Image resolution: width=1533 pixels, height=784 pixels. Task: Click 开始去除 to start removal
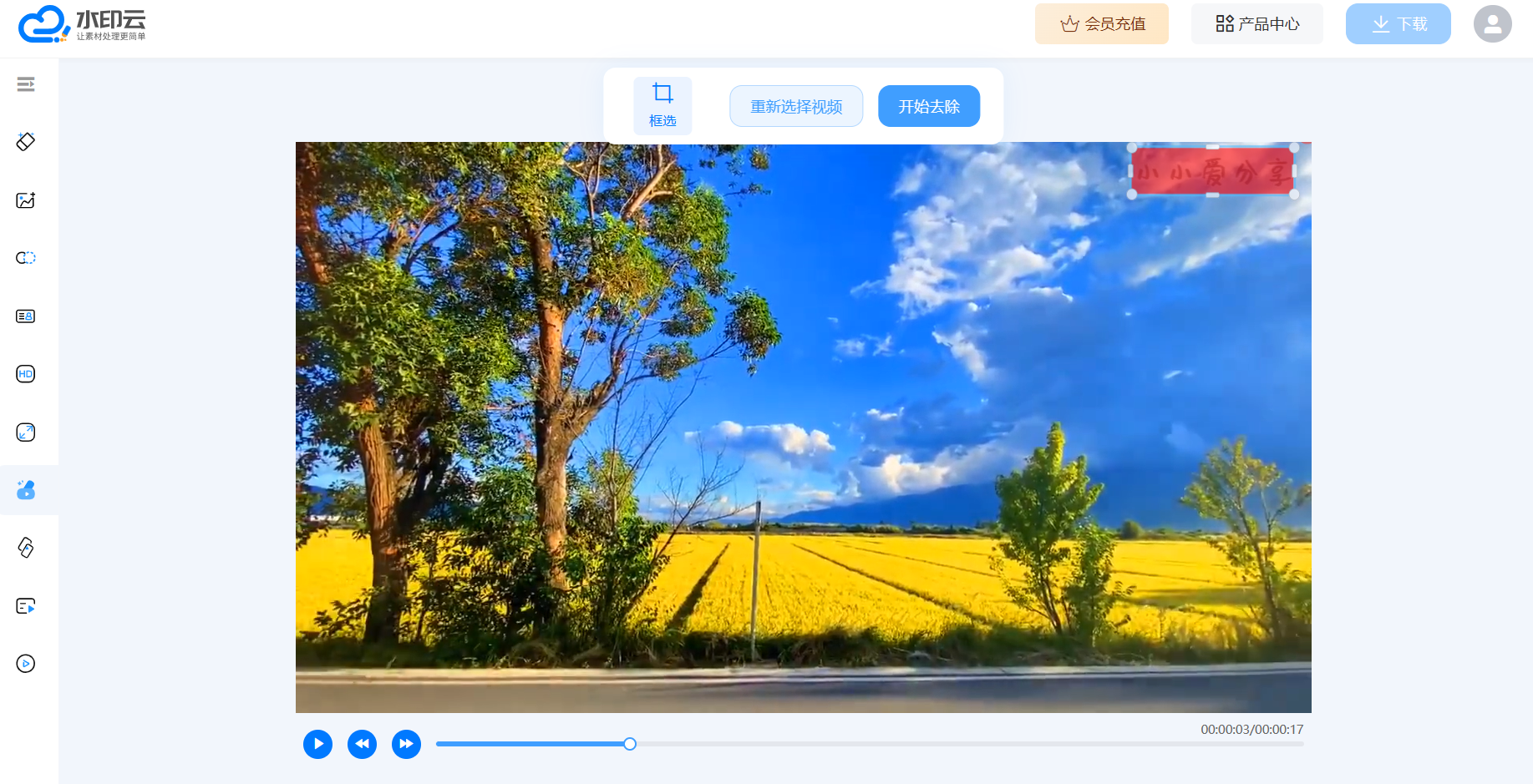(x=929, y=106)
